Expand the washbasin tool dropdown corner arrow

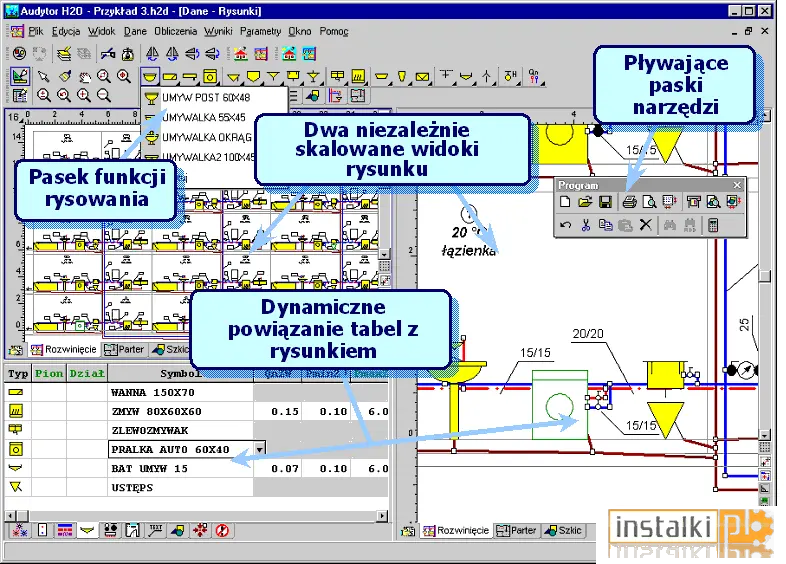pyautogui.click(x=157, y=83)
